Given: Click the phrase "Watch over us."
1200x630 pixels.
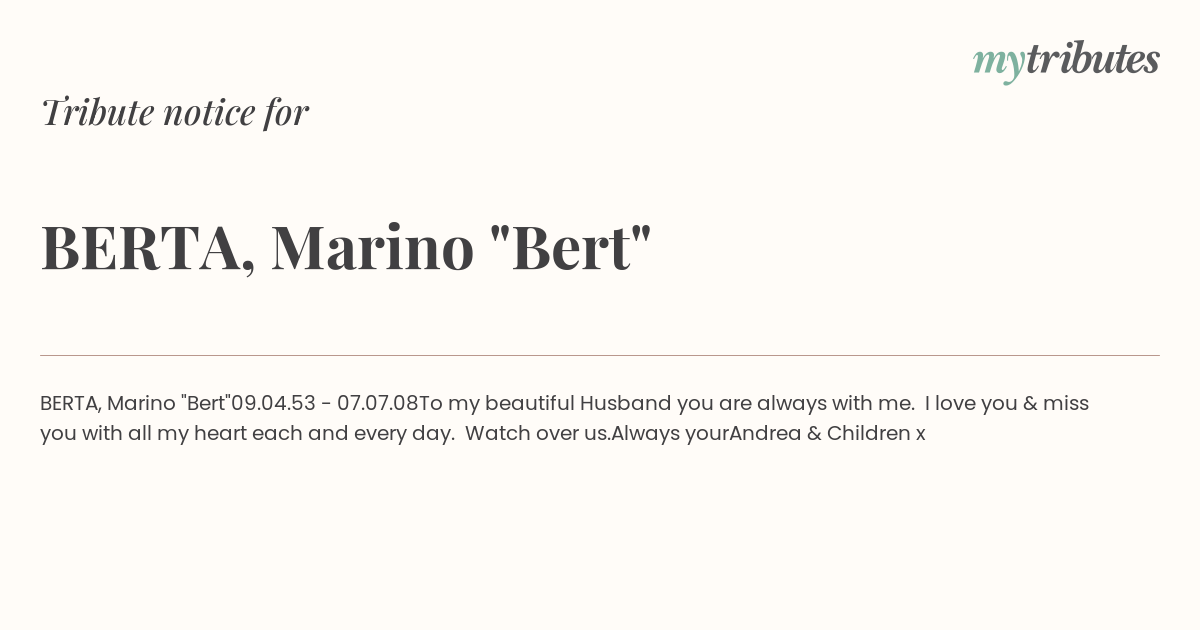Looking at the screenshot, I should (x=538, y=434).
